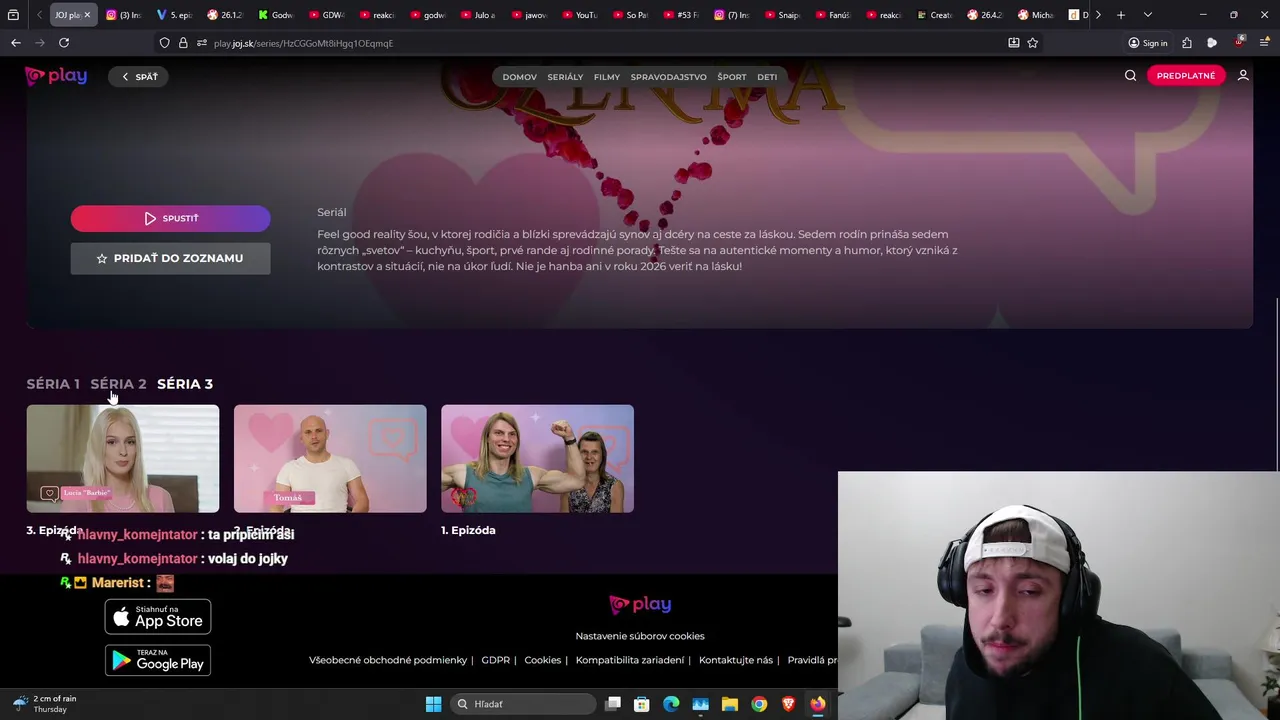Open episode 2 thumbnail with Tomáš
The height and width of the screenshot is (720, 1280).
click(x=330, y=459)
